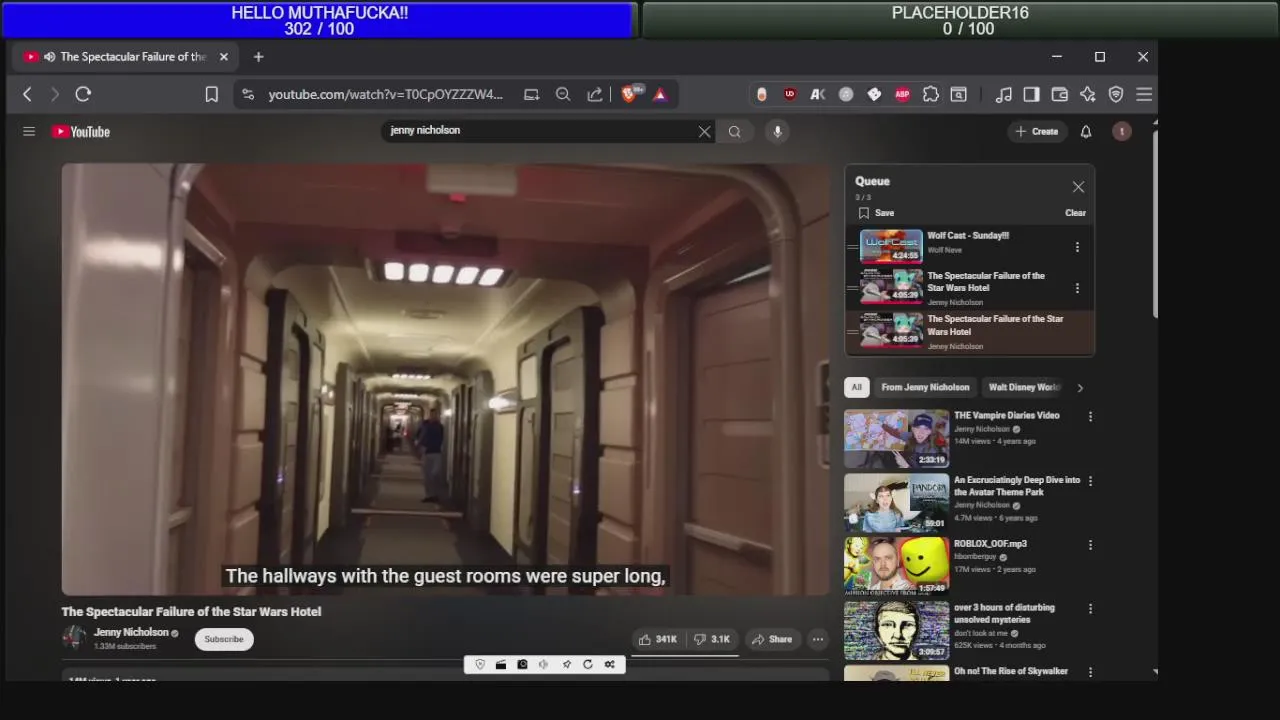Click the zoom magnifier icon in address bar
Image resolution: width=1280 pixels, height=720 pixels.
[x=563, y=94]
